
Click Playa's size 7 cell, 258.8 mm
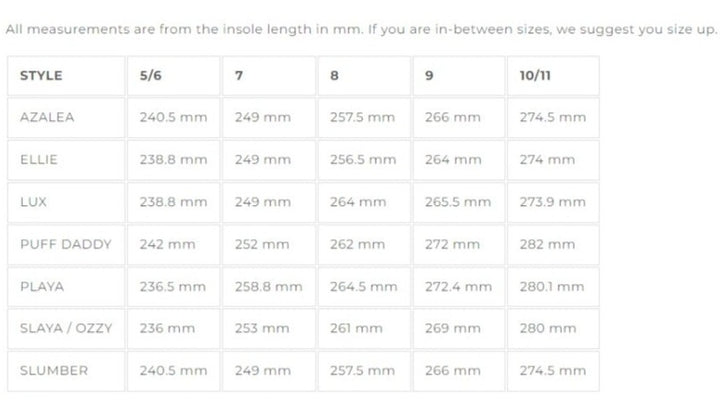coord(268,286)
